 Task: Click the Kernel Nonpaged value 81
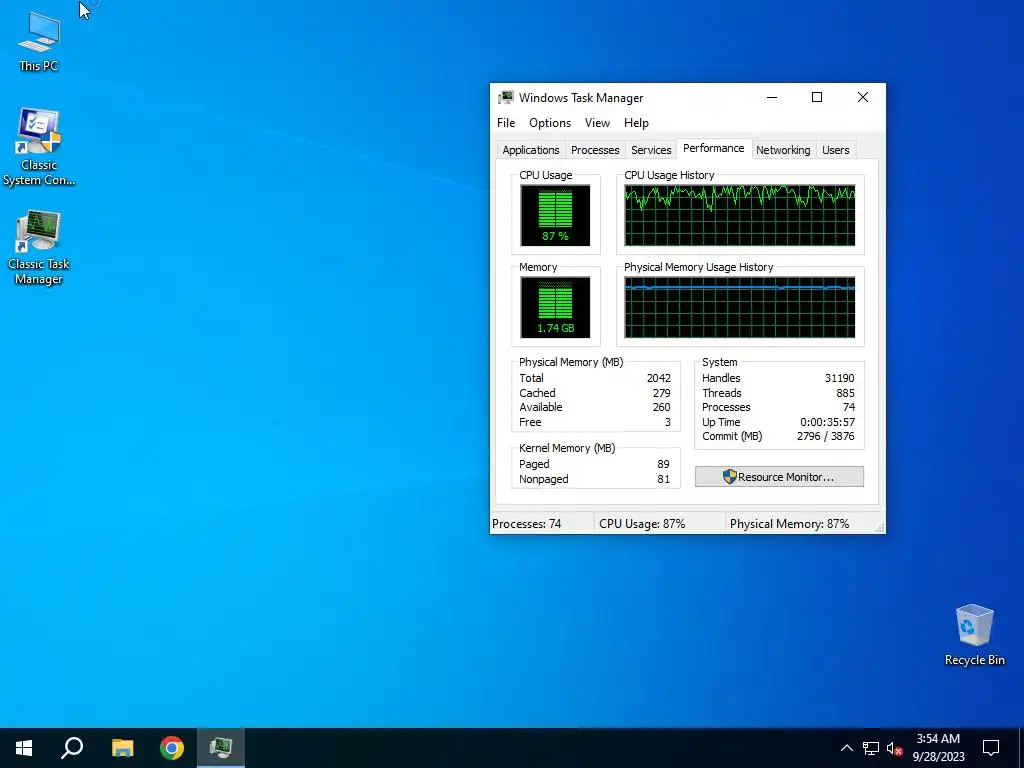pos(664,479)
